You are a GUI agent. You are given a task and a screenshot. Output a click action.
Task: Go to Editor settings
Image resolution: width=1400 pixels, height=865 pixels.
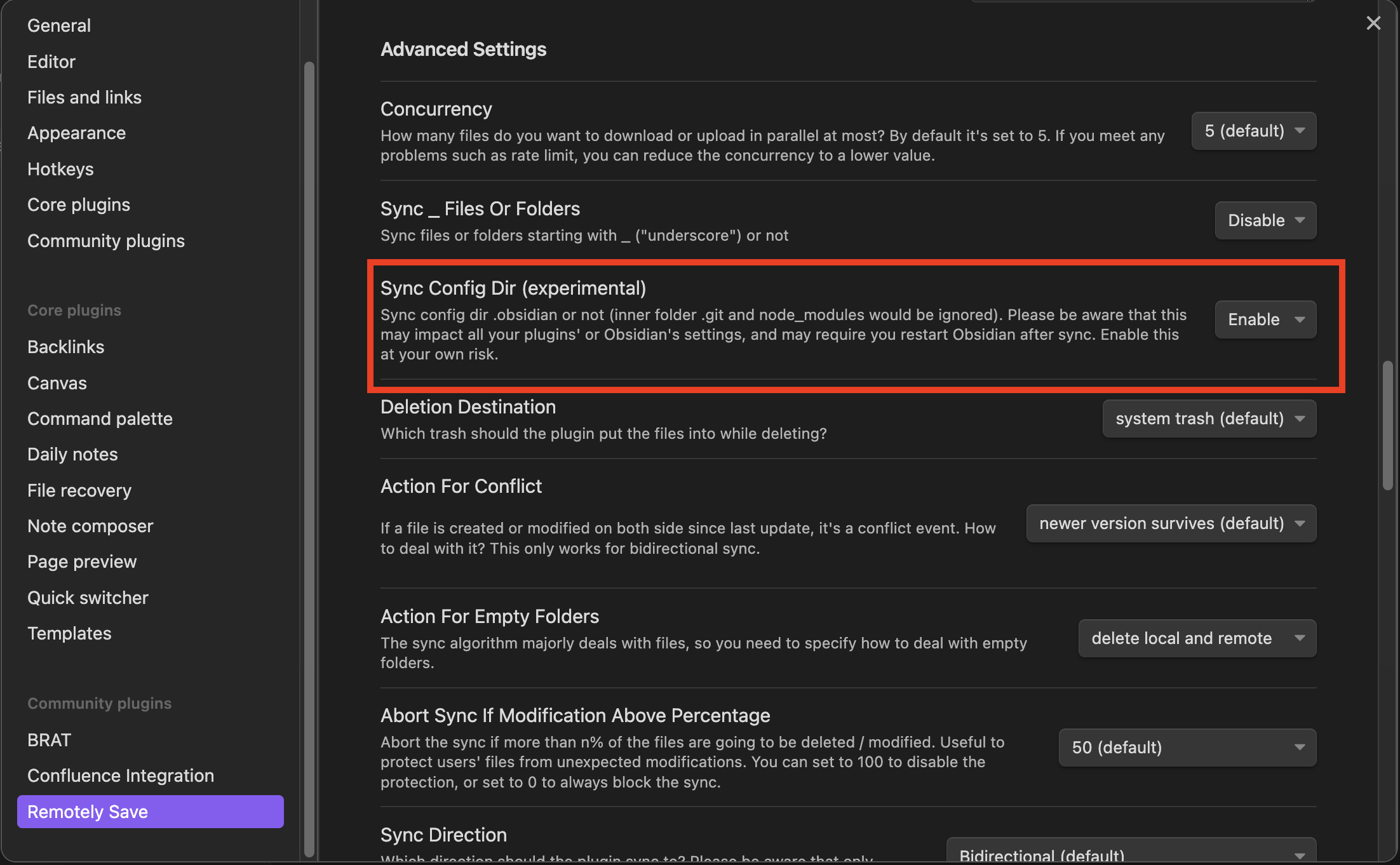pos(51,62)
